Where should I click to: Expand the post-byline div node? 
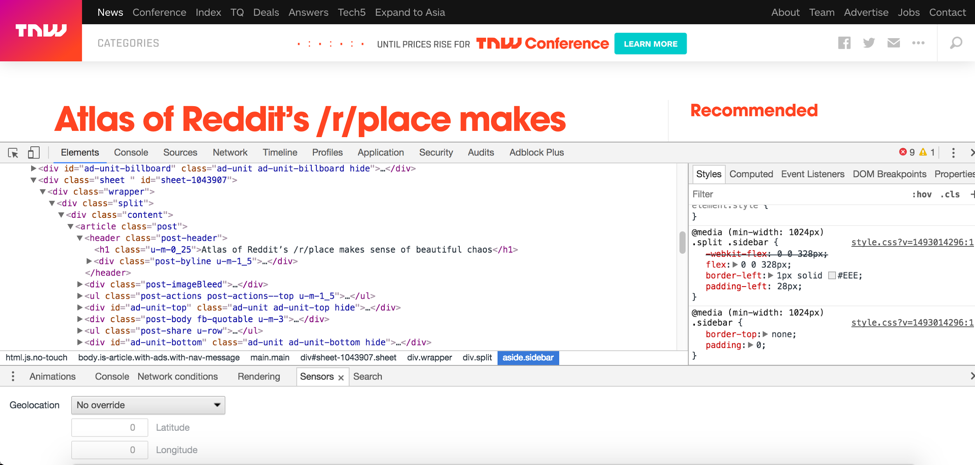tap(89, 261)
